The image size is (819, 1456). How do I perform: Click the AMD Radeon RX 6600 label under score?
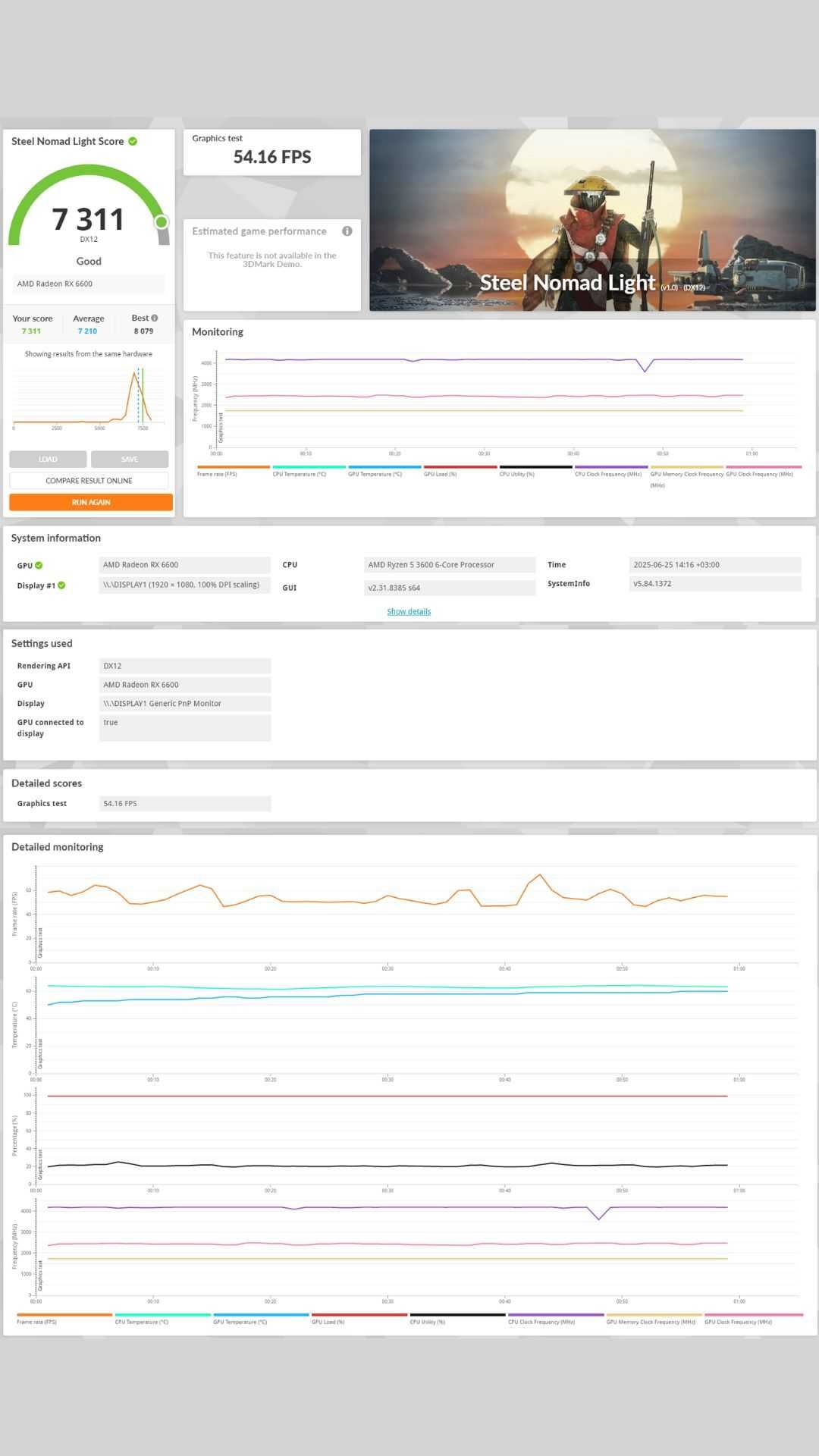(x=89, y=284)
